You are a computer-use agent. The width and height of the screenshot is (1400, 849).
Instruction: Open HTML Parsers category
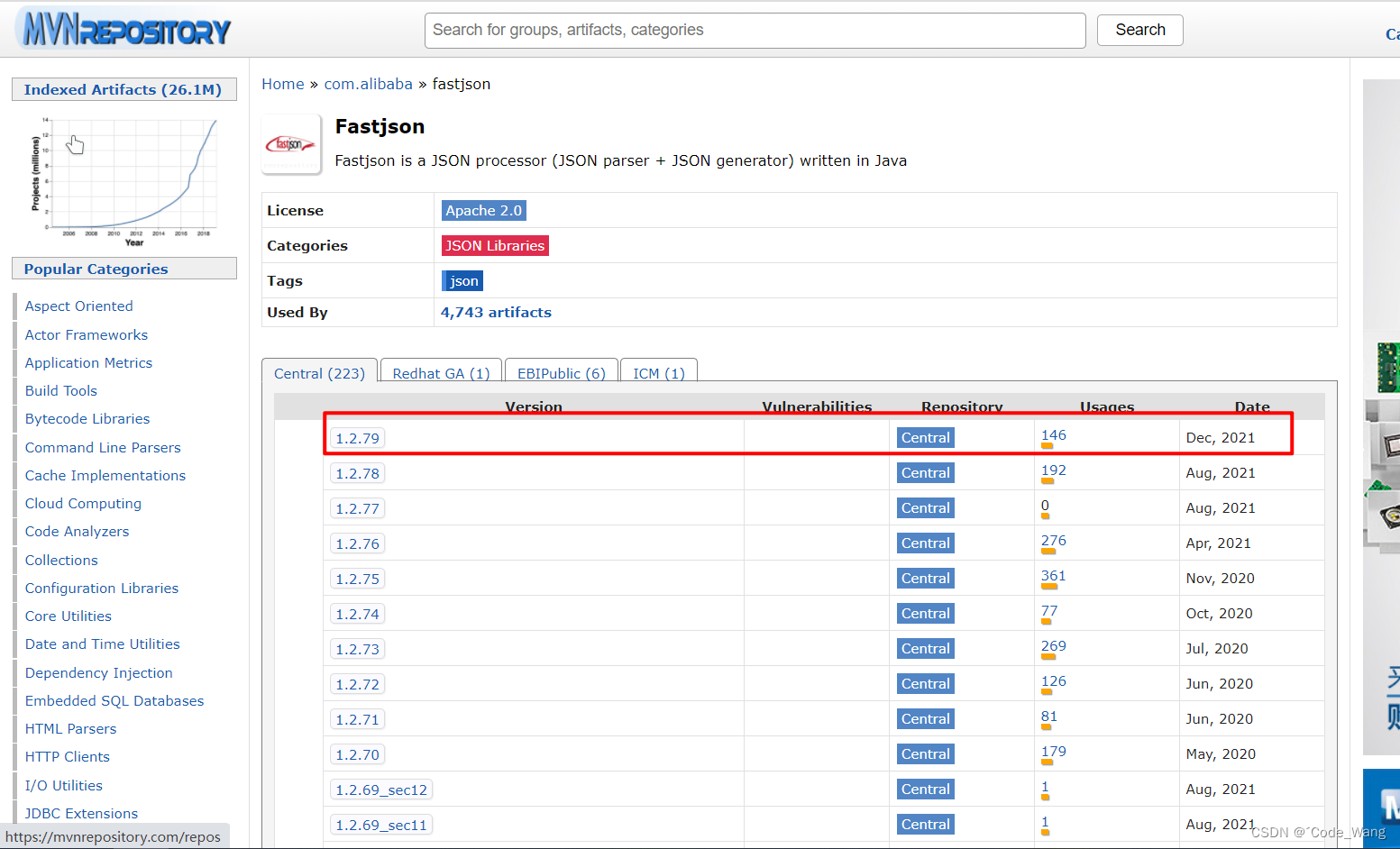click(x=70, y=728)
